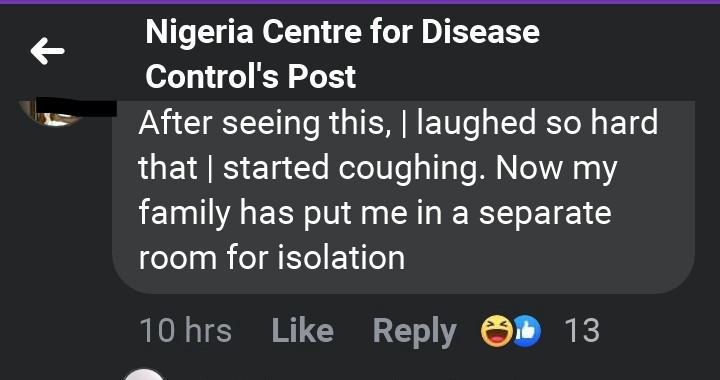Click the word "laughed" in the comment
The height and width of the screenshot is (380, 720).
point(476,125)
